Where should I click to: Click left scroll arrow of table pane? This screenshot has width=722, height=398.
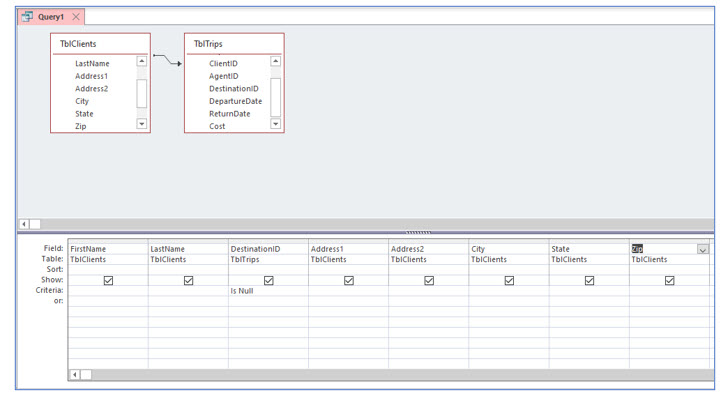(23, 224)
